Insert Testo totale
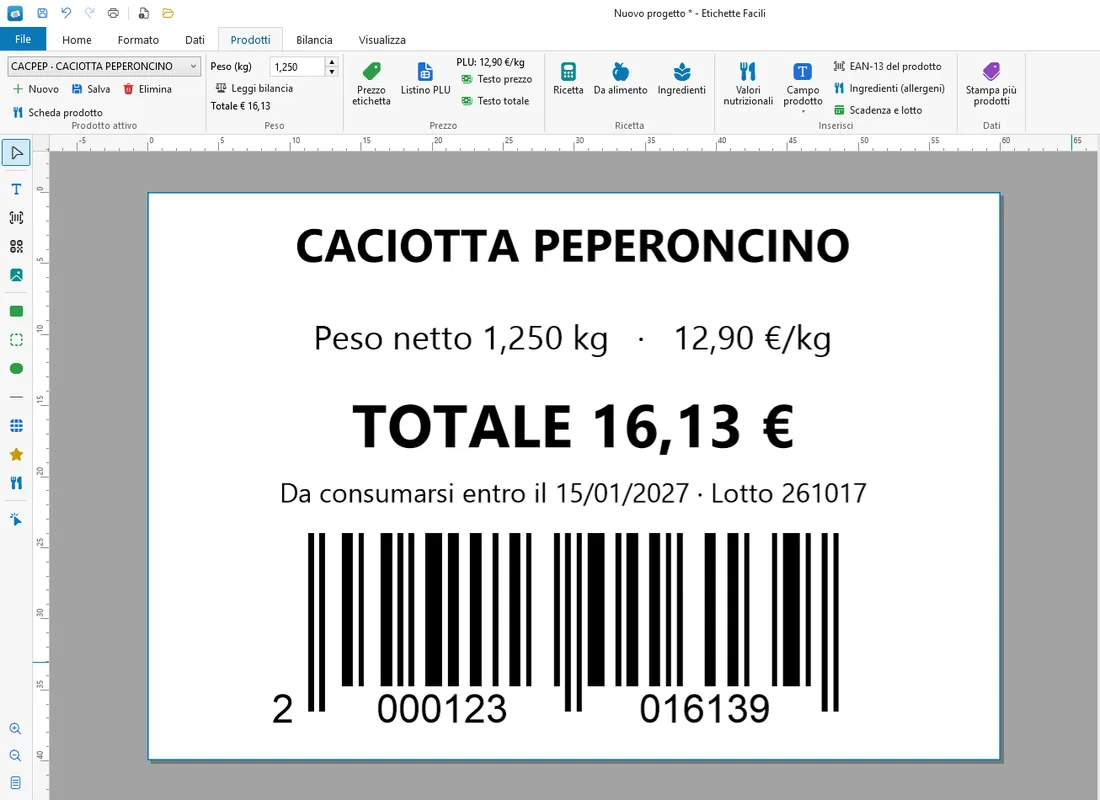 tap(495, 101)
